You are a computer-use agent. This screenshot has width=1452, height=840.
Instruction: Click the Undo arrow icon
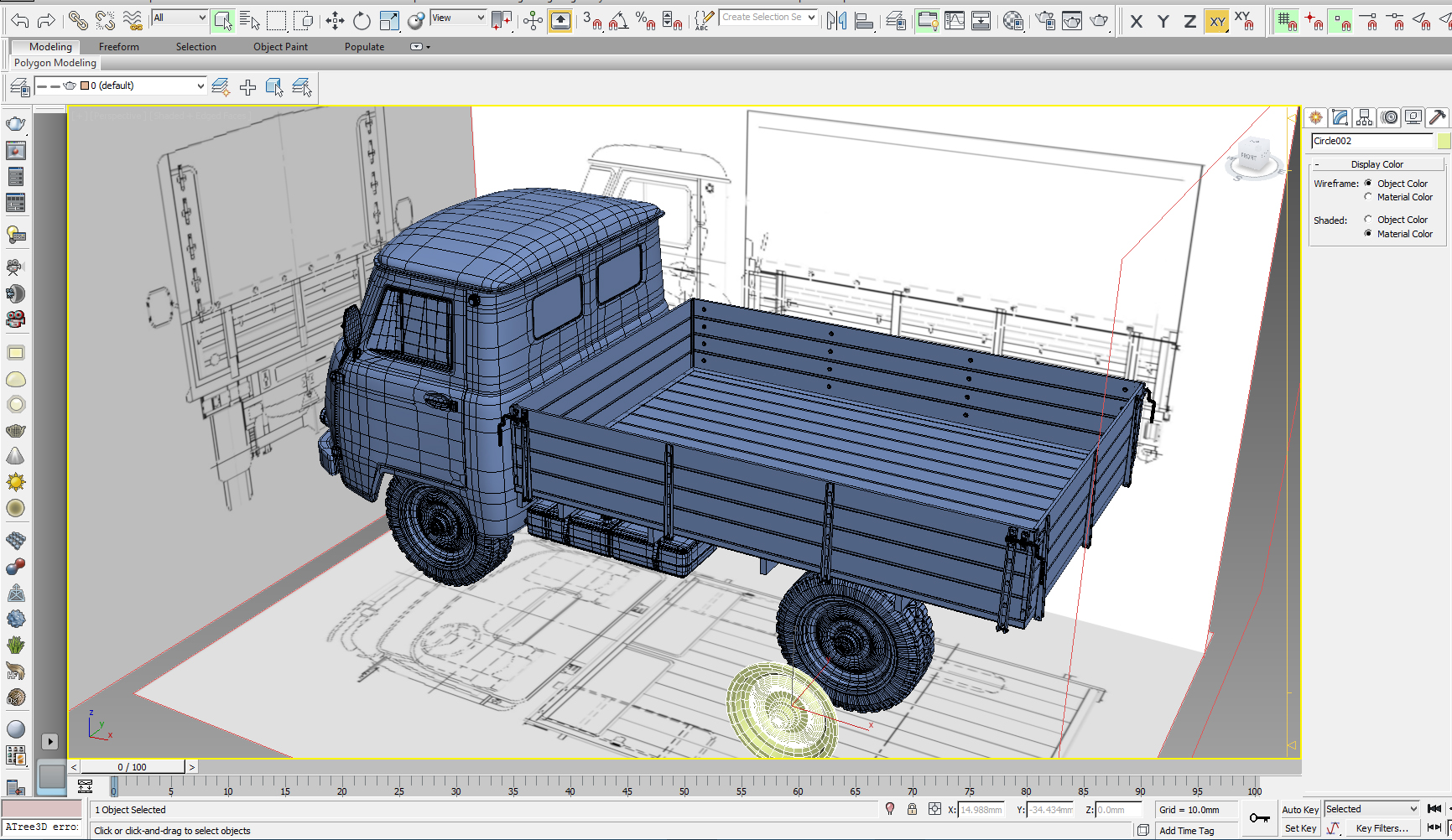coord(20,20)
